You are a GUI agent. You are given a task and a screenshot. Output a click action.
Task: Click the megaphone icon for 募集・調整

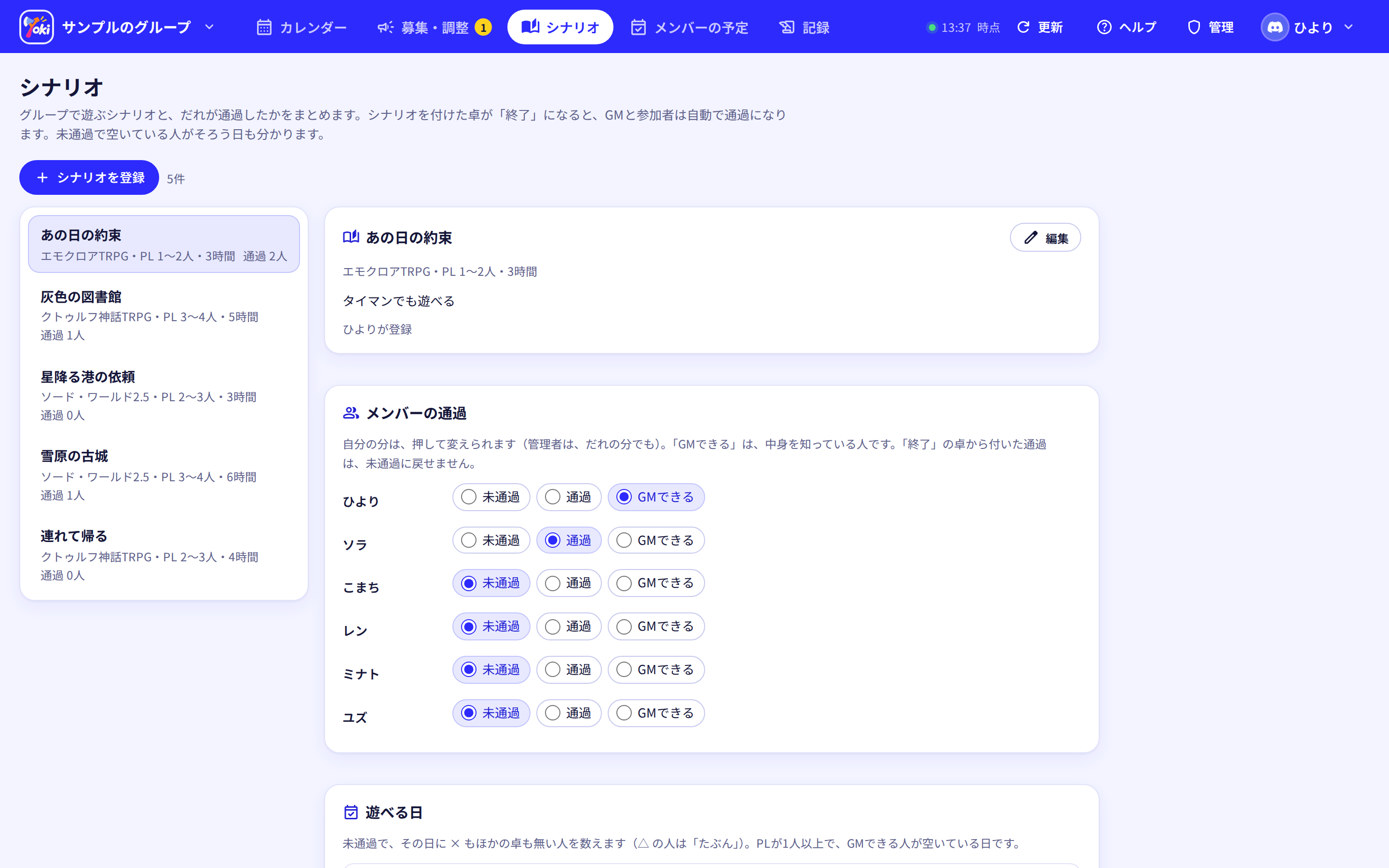point(385,27)
